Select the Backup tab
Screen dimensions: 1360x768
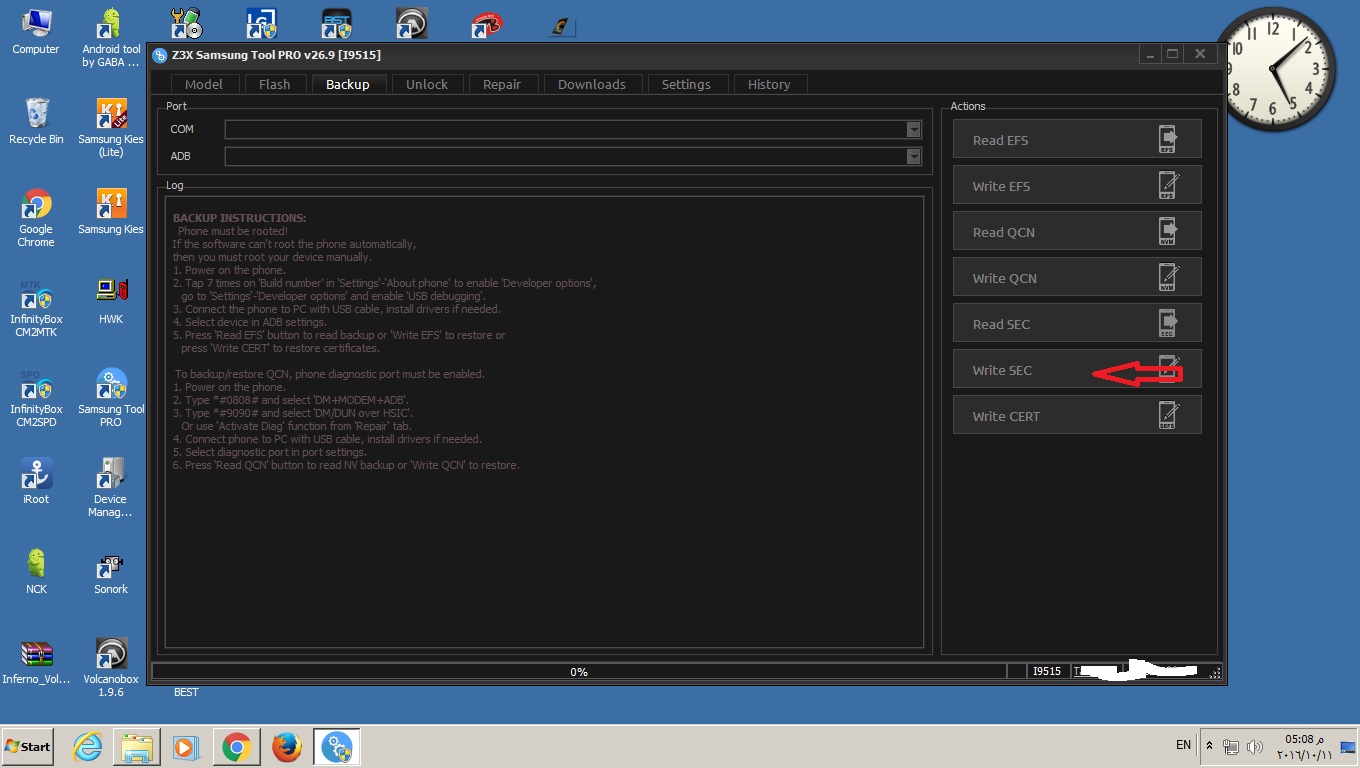pyautogui.click(x=348, y=84)
